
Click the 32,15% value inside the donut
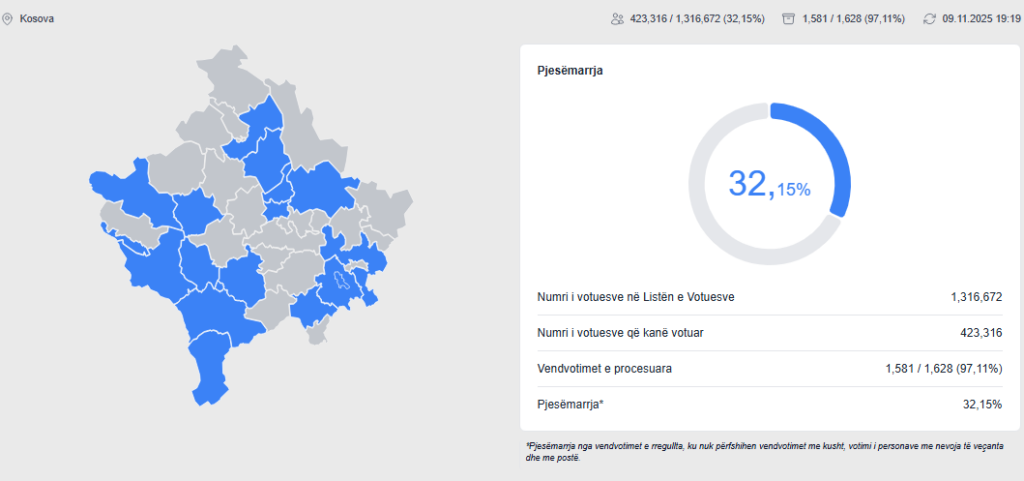tap(769, 185)
